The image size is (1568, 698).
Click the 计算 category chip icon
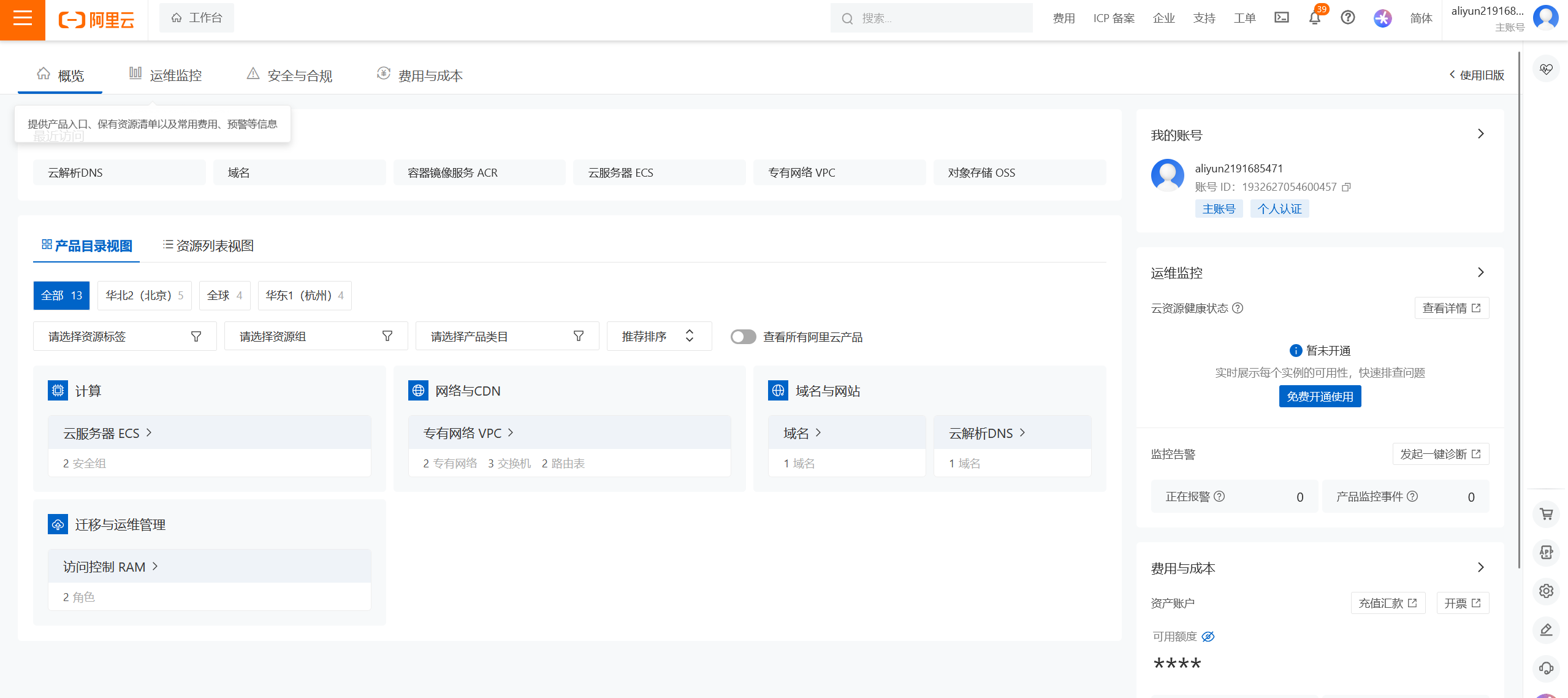(58, 390)
